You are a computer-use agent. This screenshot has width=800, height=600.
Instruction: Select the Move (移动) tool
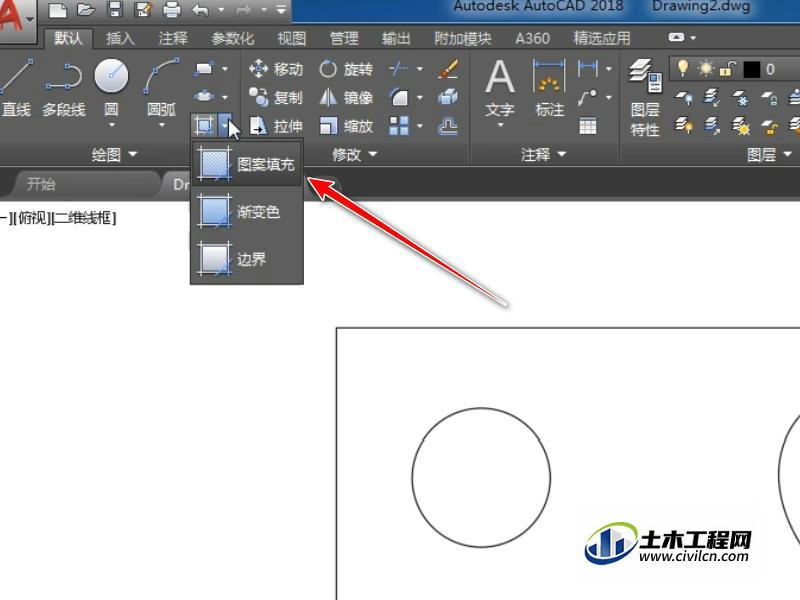[276, 69]
